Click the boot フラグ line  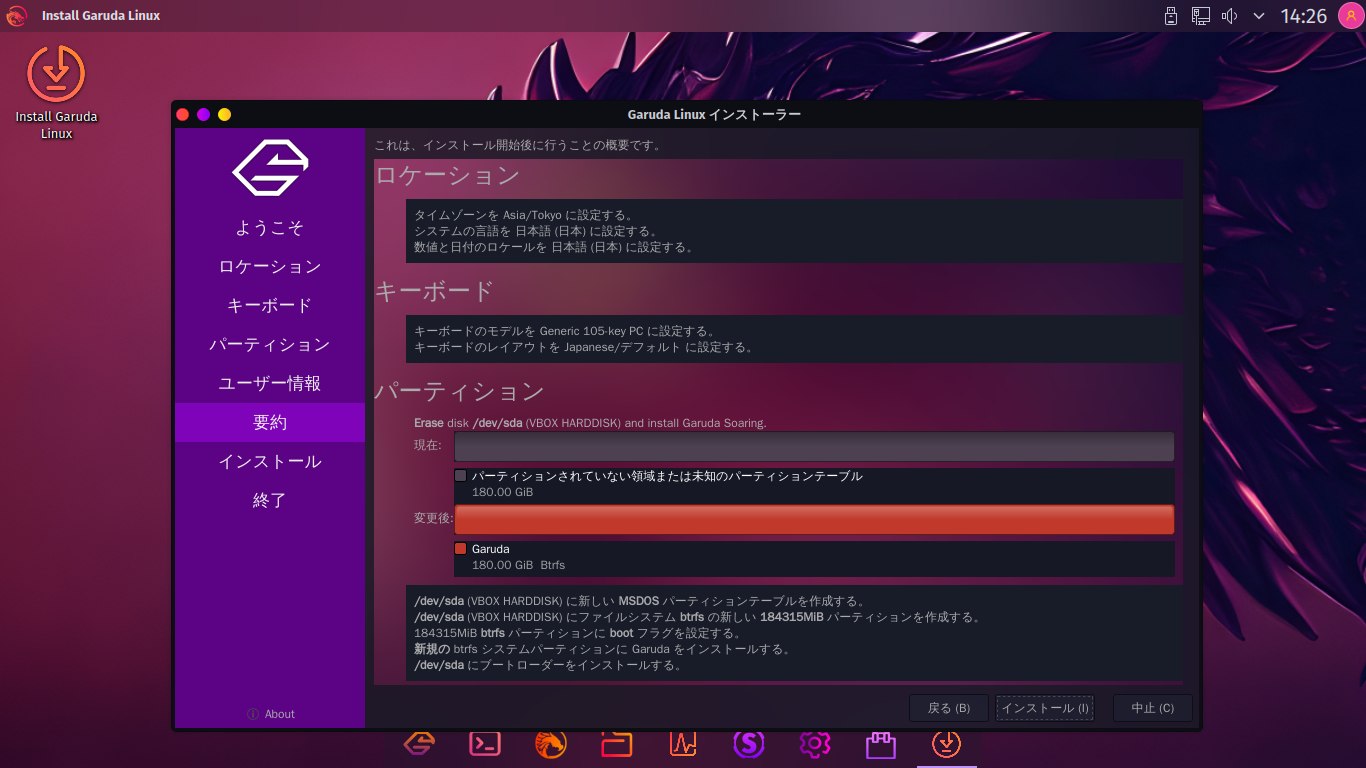click(x=577, y=633)
